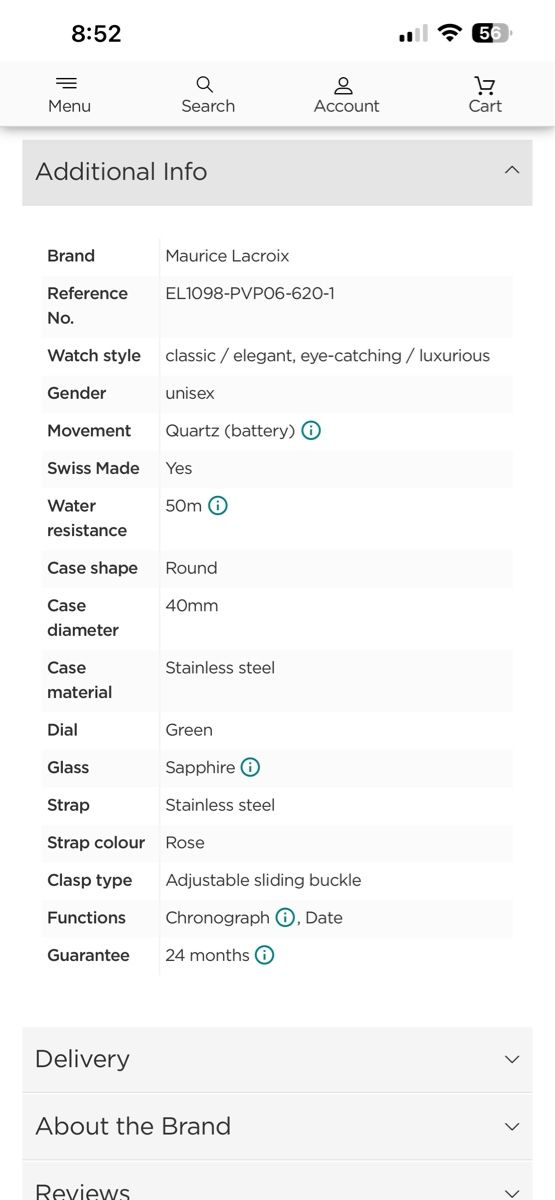Show info about 50m water resistance

[x=218, y=506]
